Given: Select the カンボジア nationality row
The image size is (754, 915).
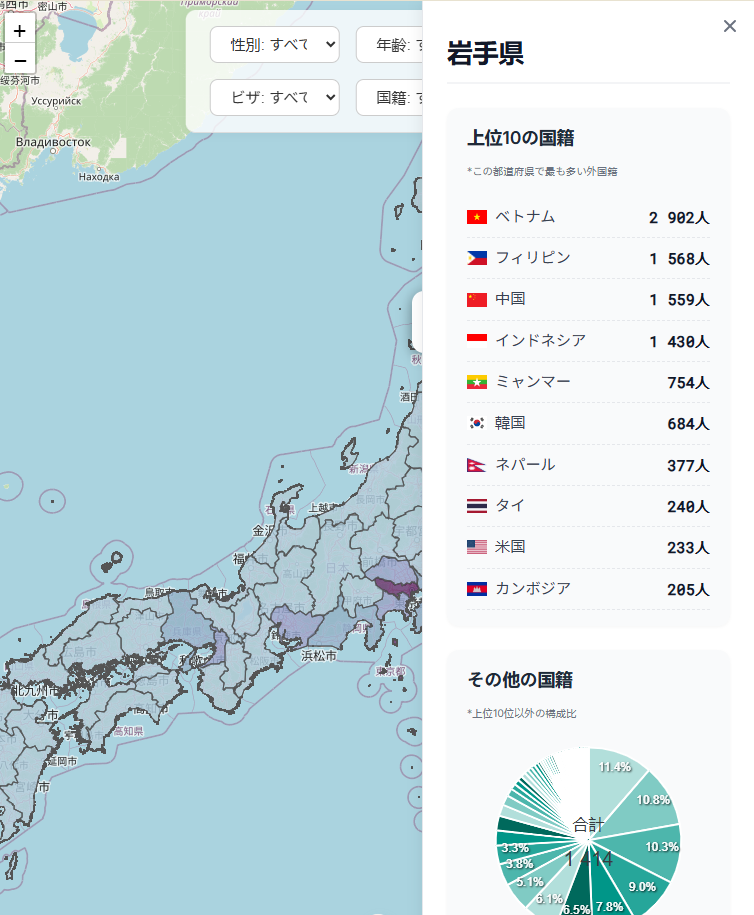Looking at the screenshot, I should (x=588, y=589).
